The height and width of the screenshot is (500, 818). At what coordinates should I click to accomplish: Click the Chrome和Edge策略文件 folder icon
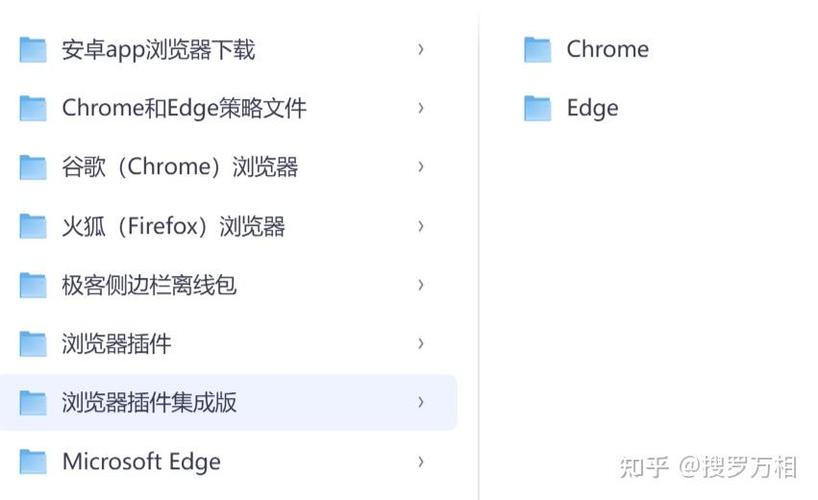(x=33, y=109)
